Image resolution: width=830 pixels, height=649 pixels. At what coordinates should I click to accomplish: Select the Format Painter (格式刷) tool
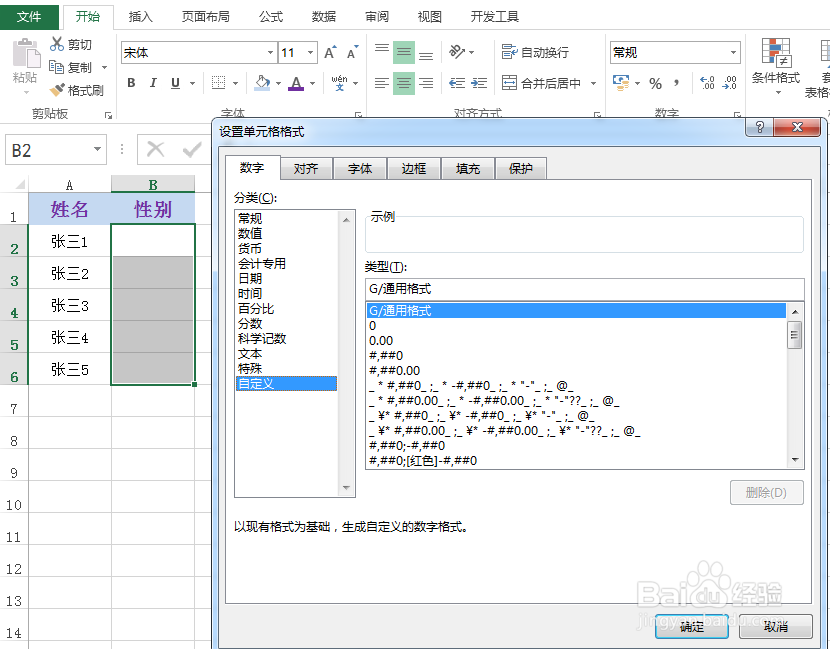58,90
